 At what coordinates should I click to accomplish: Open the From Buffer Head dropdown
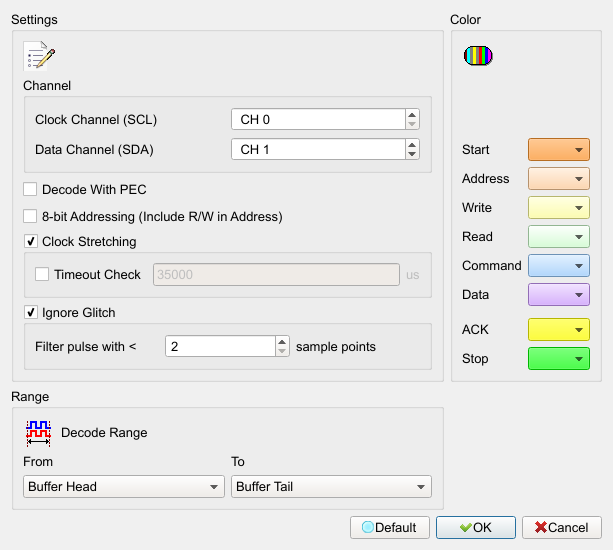[x=124, y=486]
